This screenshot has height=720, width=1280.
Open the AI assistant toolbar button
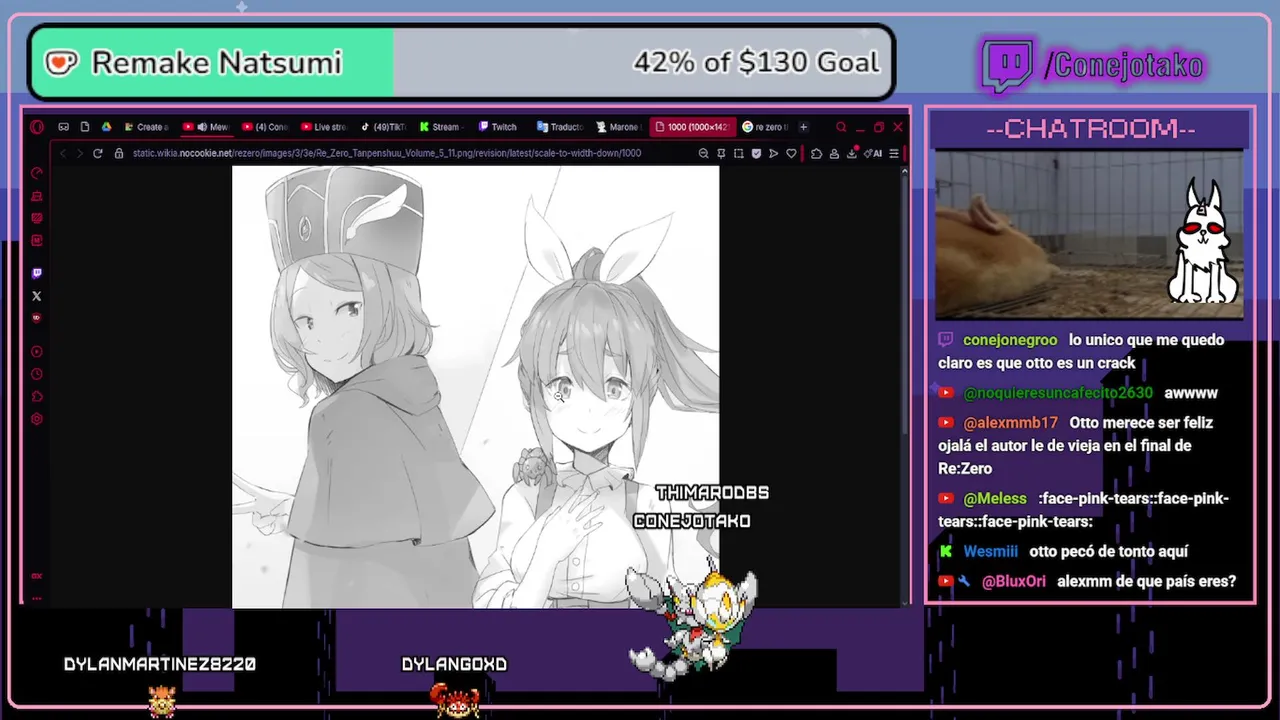tap(872, 153)
